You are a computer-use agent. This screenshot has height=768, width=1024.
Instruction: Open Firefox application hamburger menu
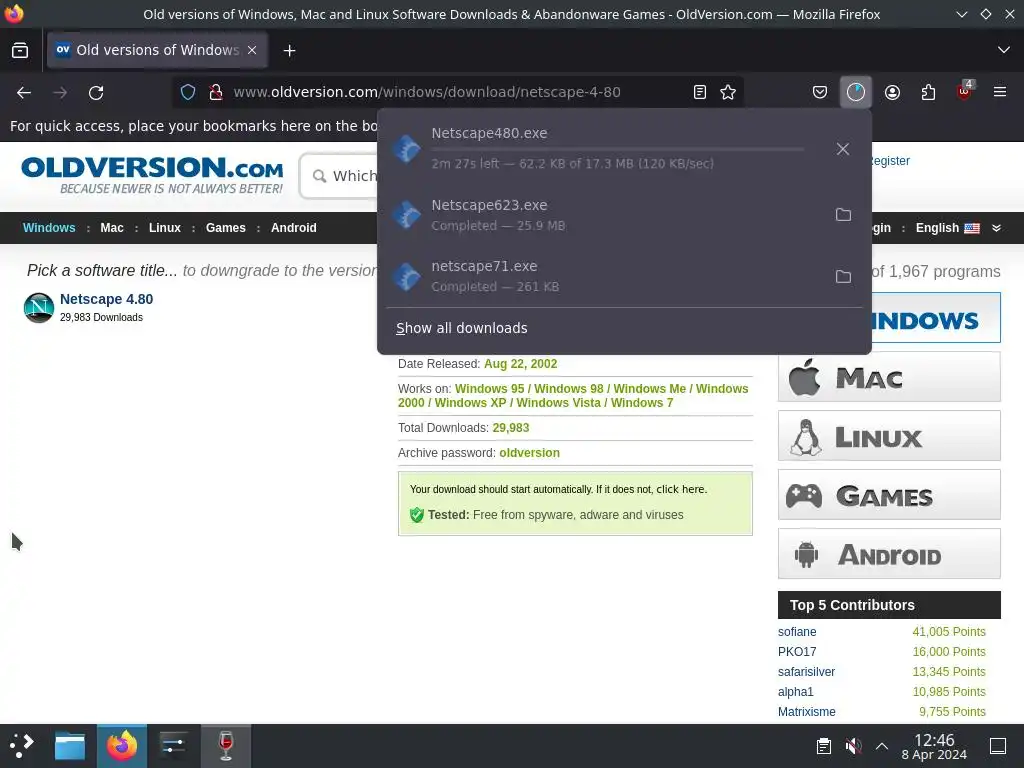tap(999, 92)
